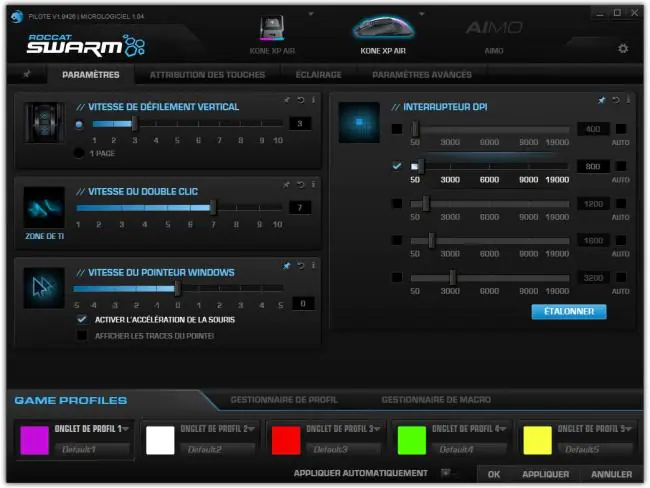
Task: Expand Onglet de profil 5 dropdown
Action: (x=628, y=428)
